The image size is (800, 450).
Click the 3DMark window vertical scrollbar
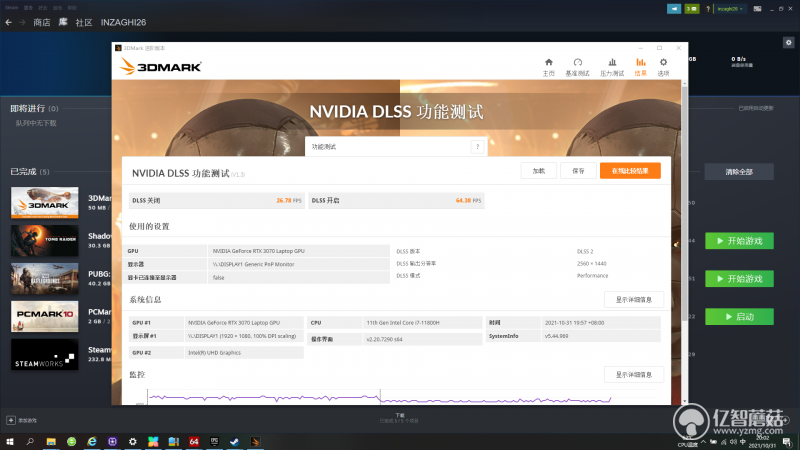[x=685, y=204]
